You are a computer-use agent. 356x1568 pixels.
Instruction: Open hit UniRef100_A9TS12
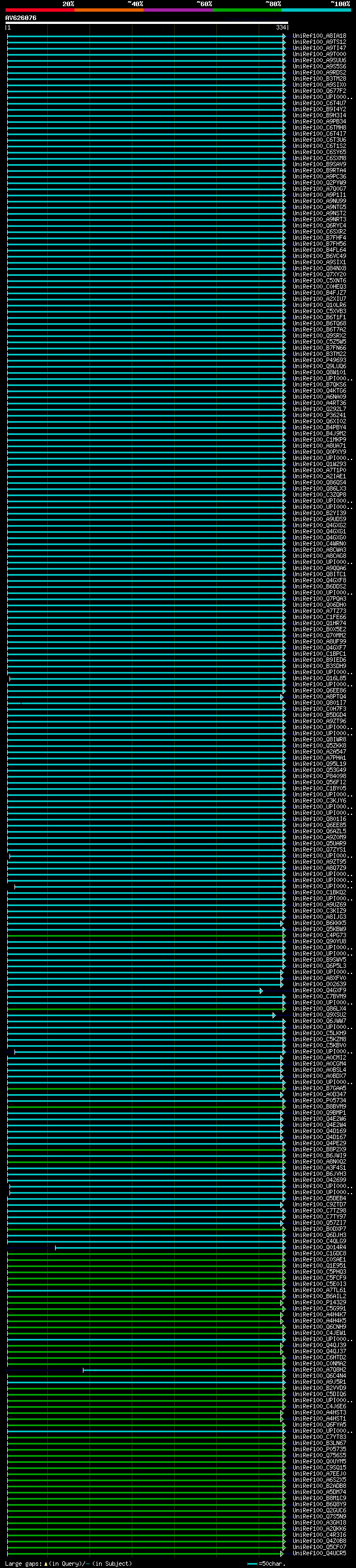pyautogui.click(x=319, y=42)
